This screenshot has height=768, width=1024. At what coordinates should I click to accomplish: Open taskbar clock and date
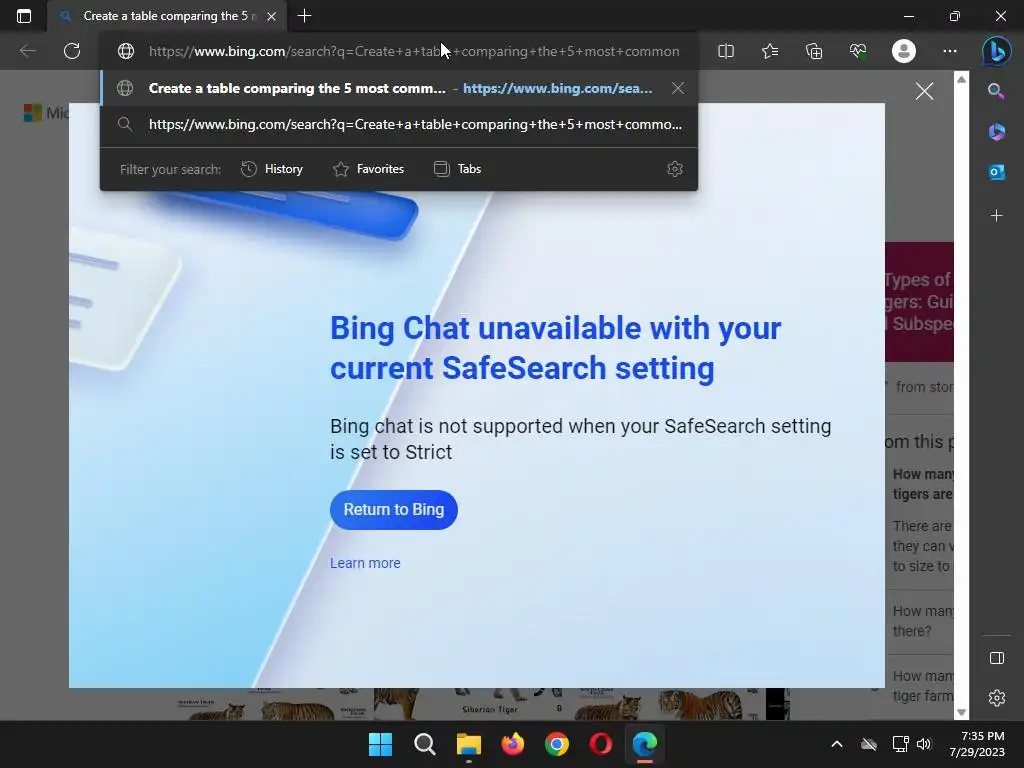pos(977,744)
